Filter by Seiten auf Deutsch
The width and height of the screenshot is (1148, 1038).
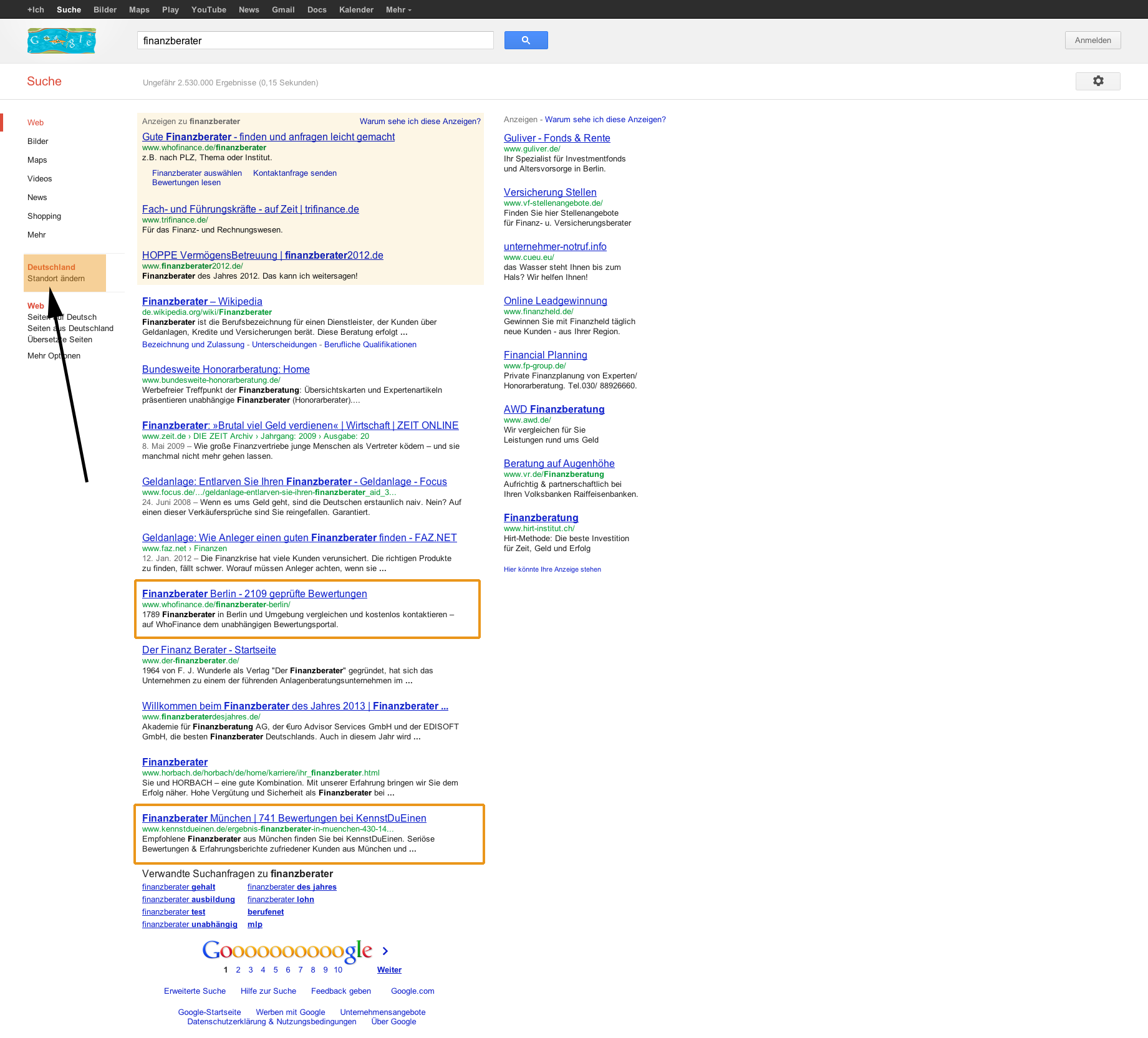tap(62, 317)
